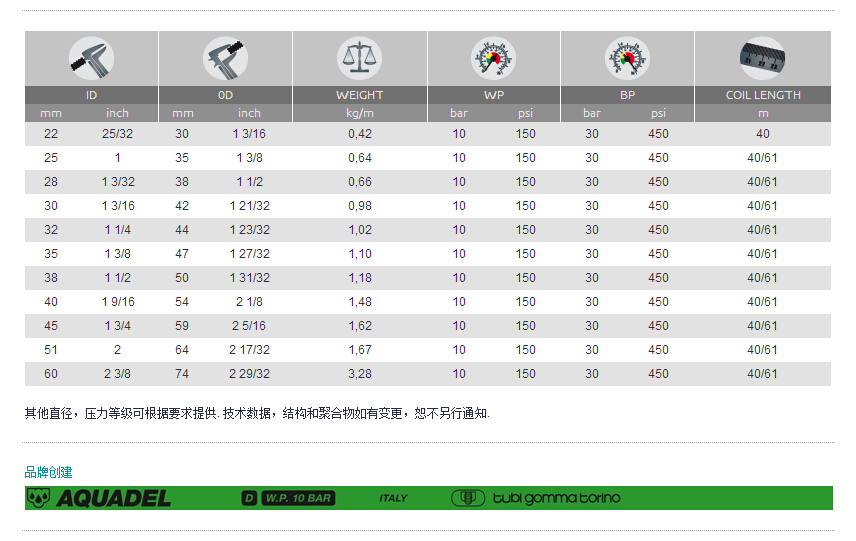The height and width of the screenshot is (541, 856).
Task: Click the coil length cell showing 40
Action: click(762, 134)
